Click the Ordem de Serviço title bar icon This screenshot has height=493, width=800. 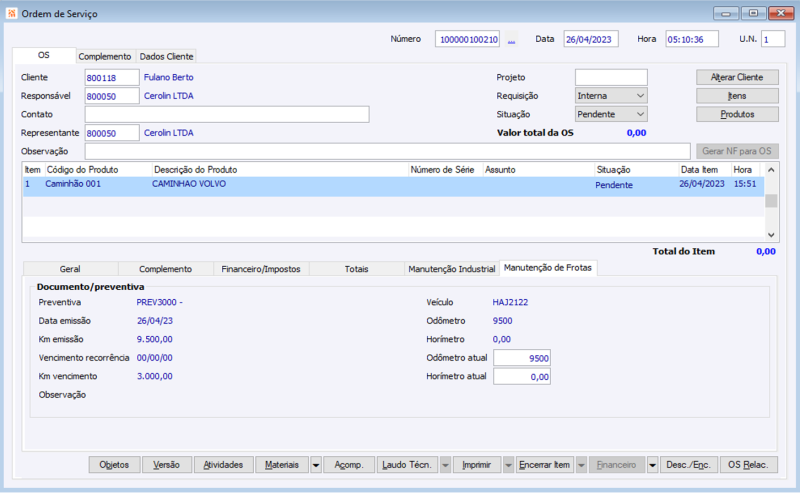[x=10, y=12]
